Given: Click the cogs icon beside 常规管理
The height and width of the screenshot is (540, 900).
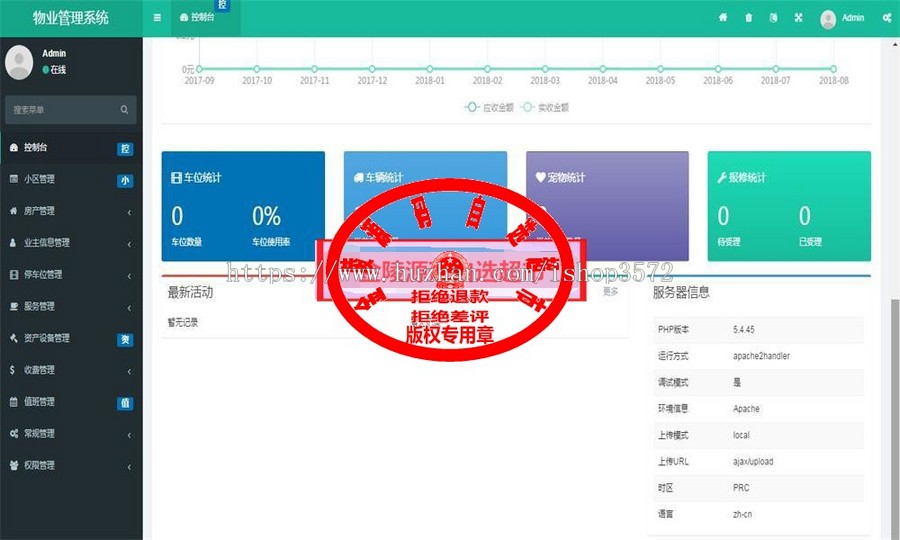Looking at the screenshot, I should (14, 434).
